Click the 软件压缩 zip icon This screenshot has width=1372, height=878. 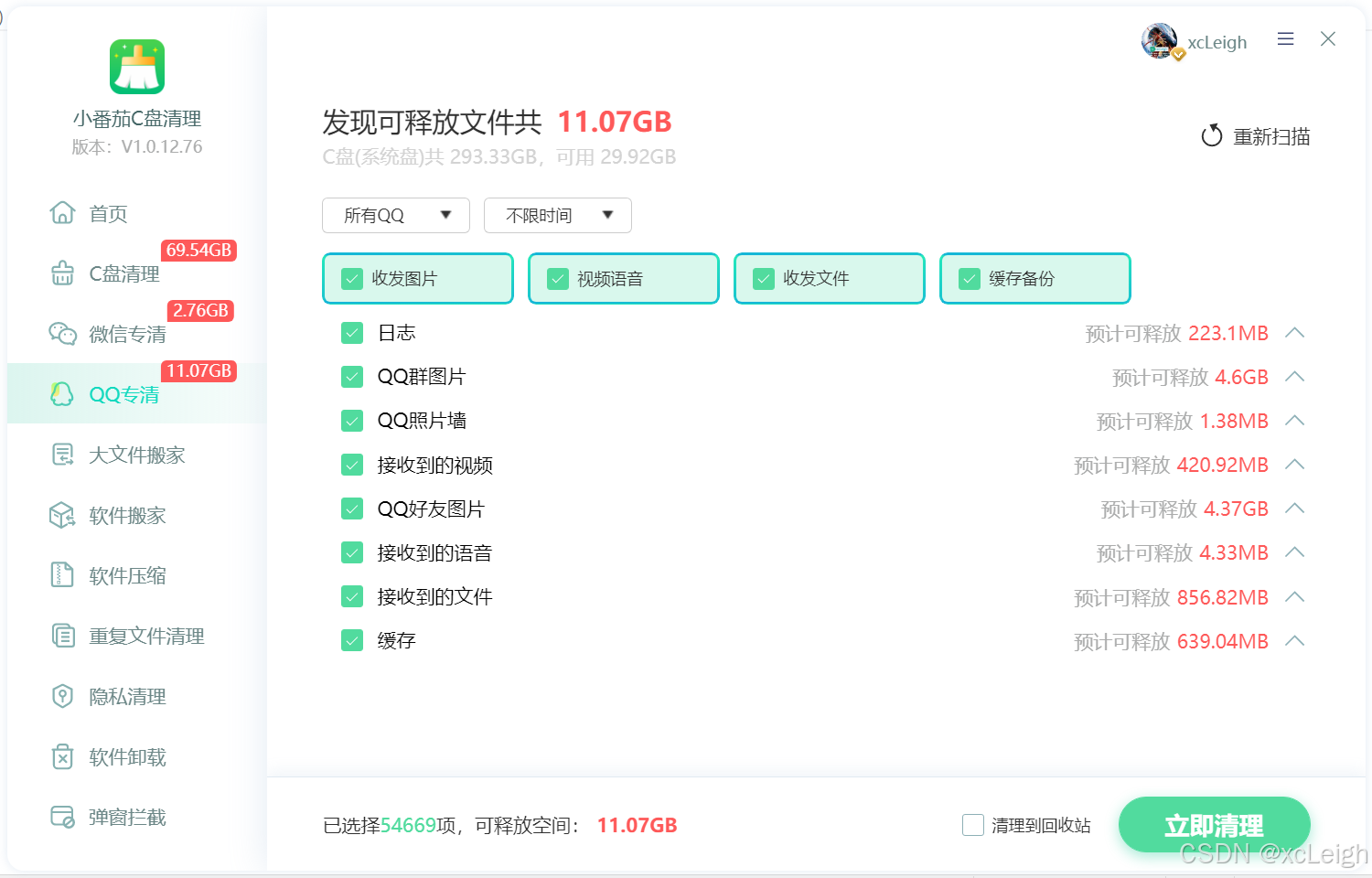(x=62, y=575)
